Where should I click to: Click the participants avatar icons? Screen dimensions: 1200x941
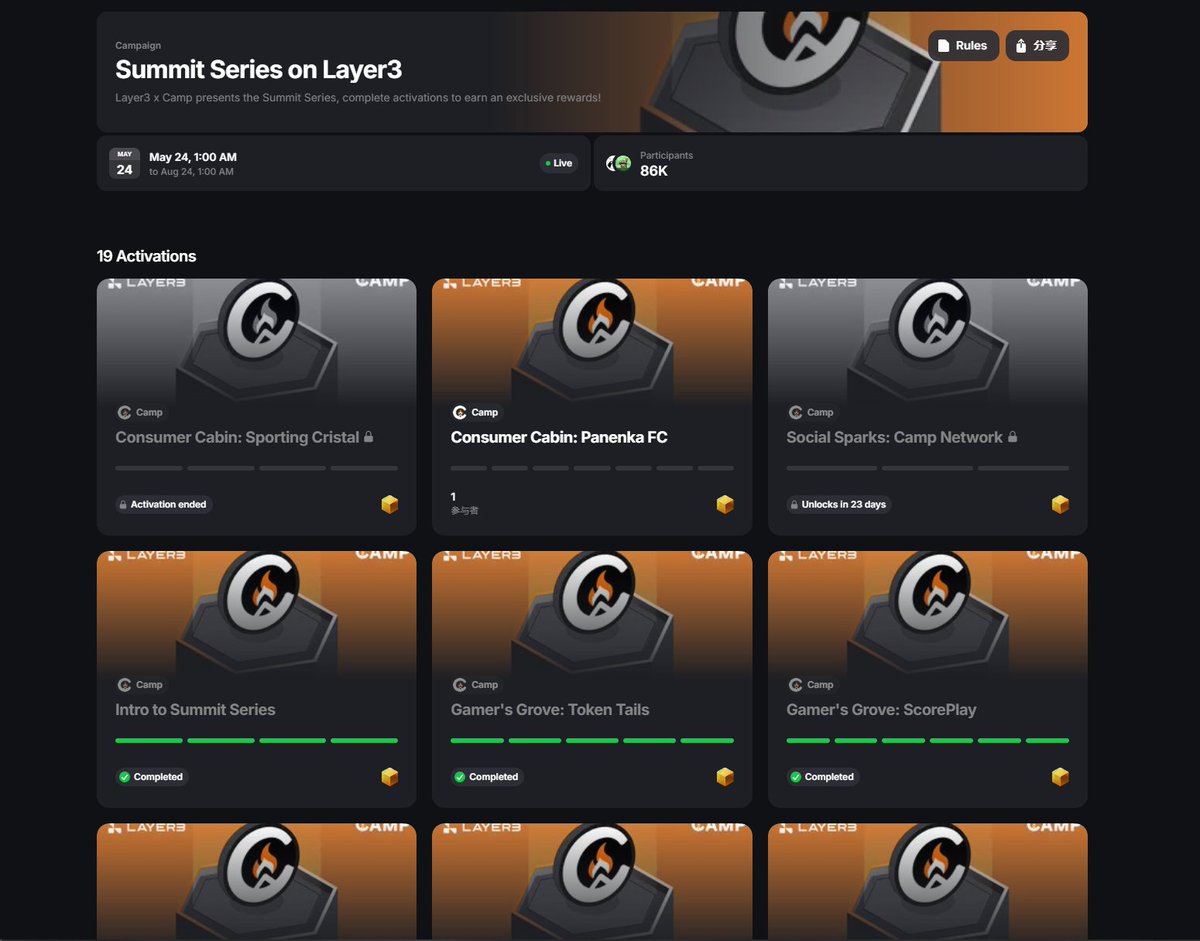[619, 163]
